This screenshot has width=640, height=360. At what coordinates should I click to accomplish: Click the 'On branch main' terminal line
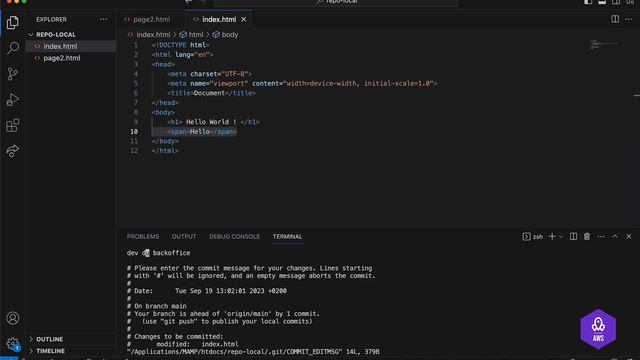coord(156,306)
